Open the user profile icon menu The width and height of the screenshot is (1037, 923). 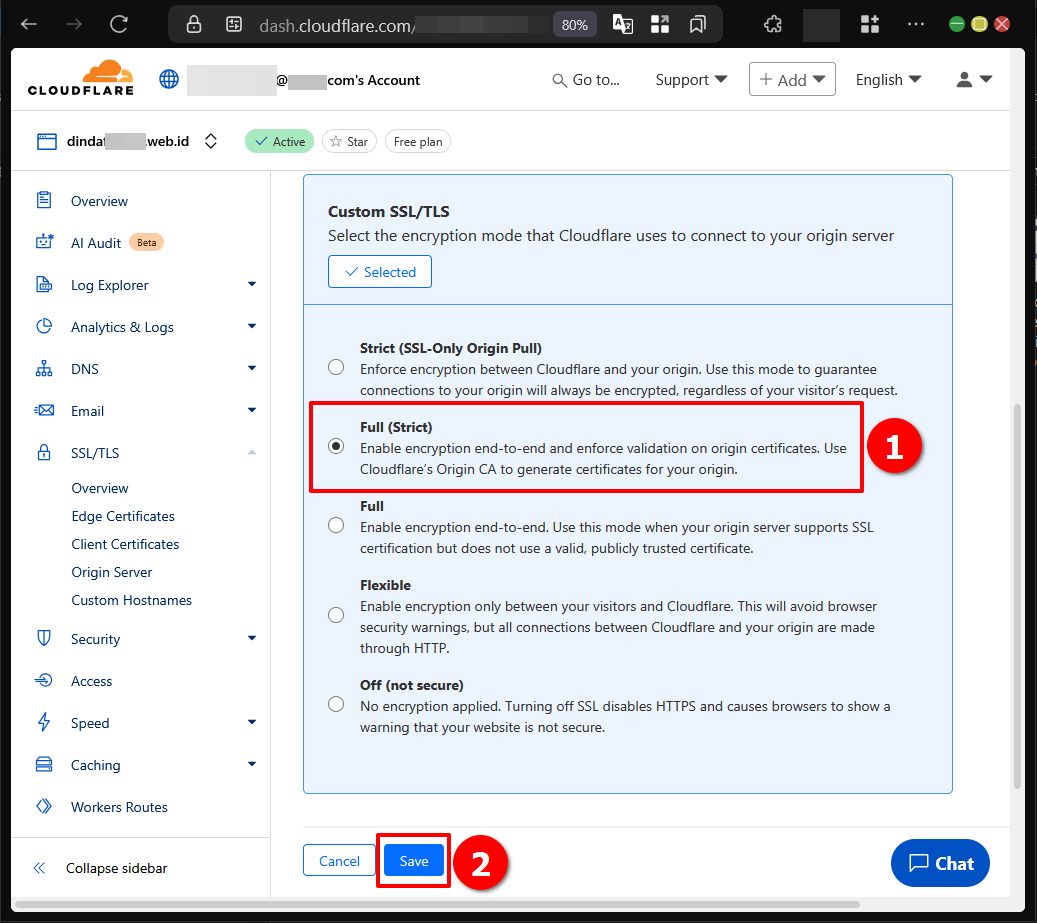pyautogui.click(x=974, y=79)
